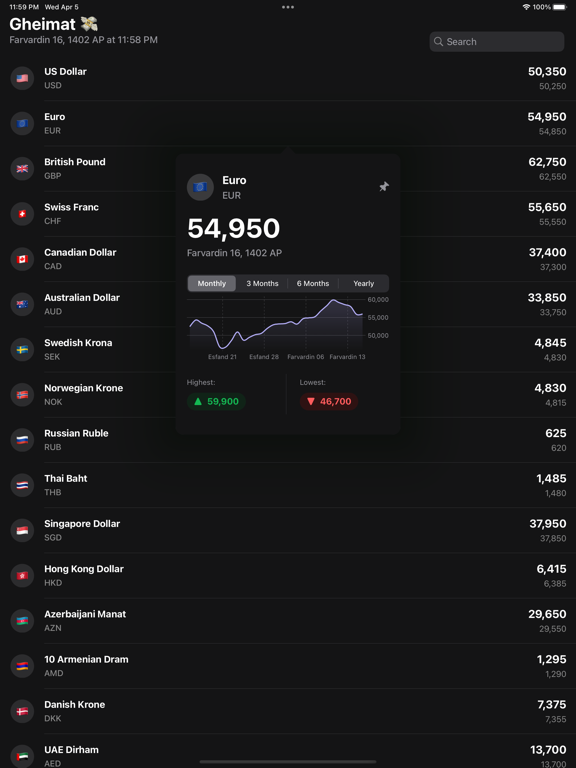Click the Swiss flag icon for CHF
The height and width of the screenshot is (768, 576).
pos(22,214)
